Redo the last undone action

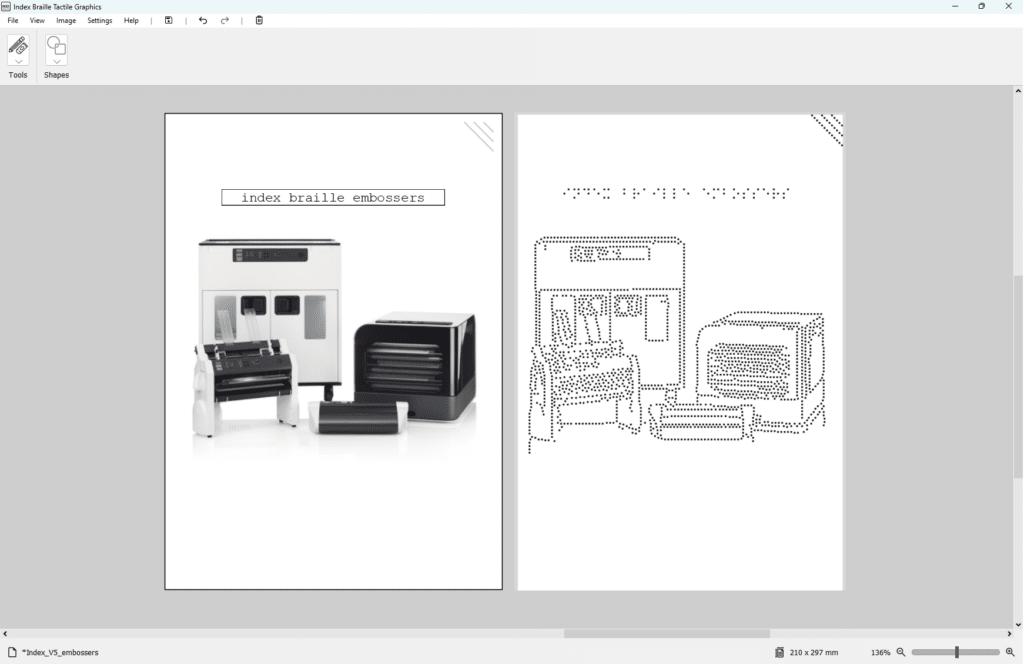(x=225, y=20)
